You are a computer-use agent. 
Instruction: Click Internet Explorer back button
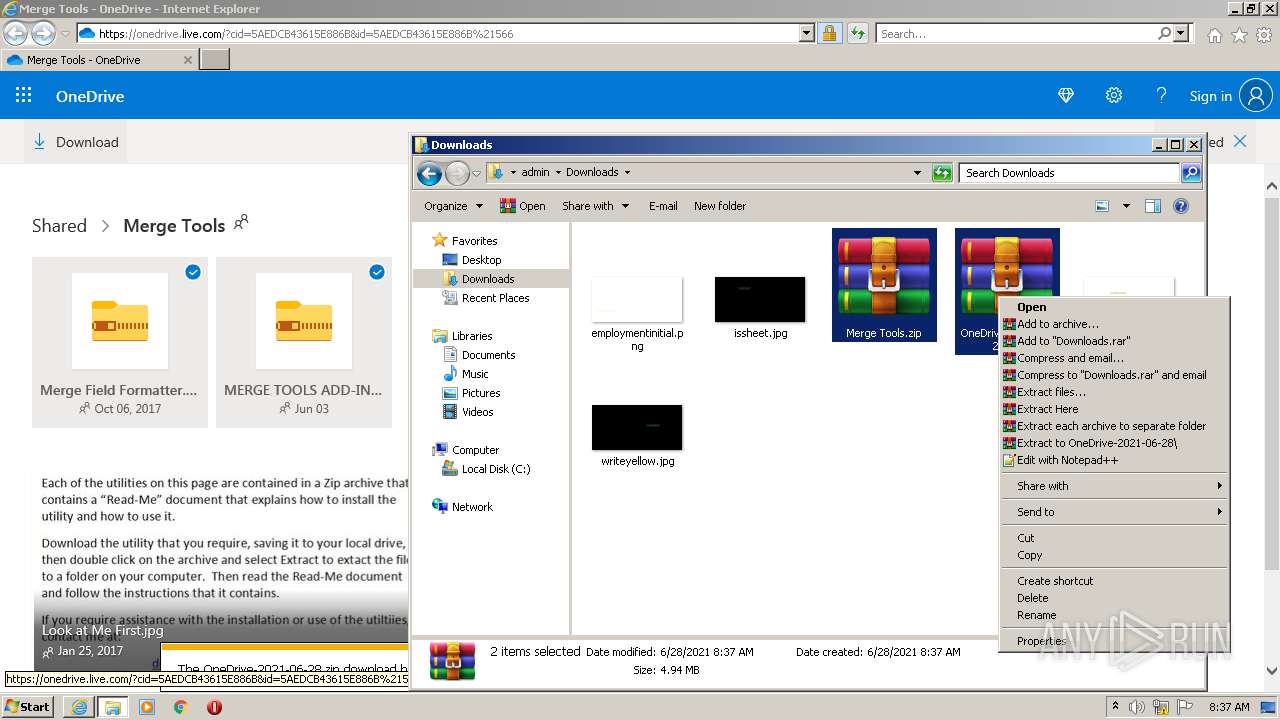pyautogui.click(x=15, y=33)
